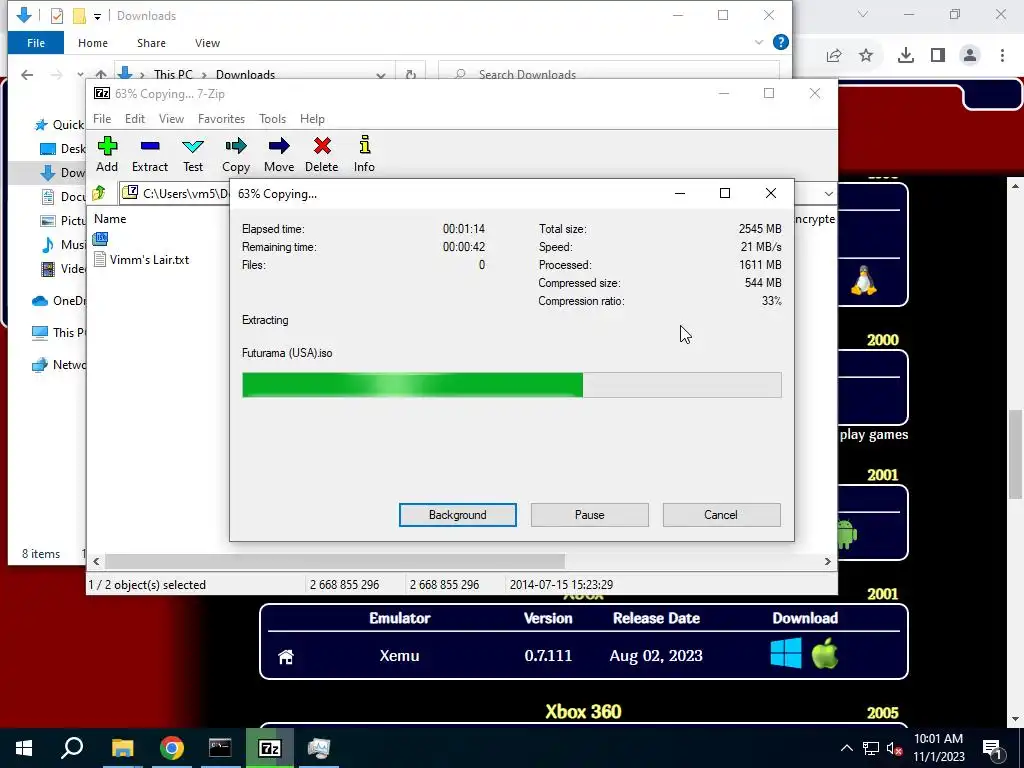Click the Background button in copy dialog
The width and height of the screenshot is (1024, 768).
pyautogui.click(x=458, y=515)
